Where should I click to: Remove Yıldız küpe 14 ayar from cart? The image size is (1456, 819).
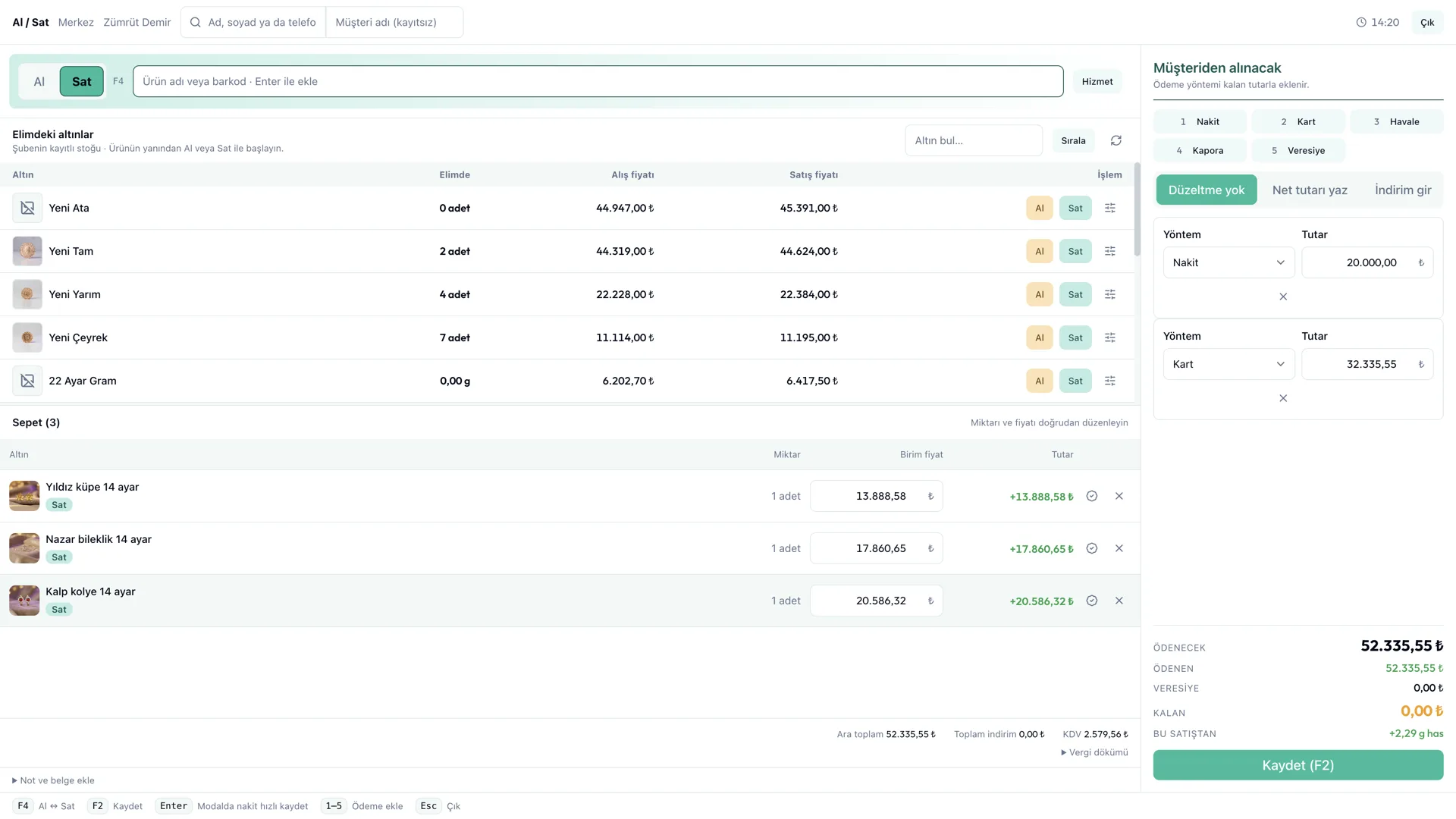click(1119, 496)
